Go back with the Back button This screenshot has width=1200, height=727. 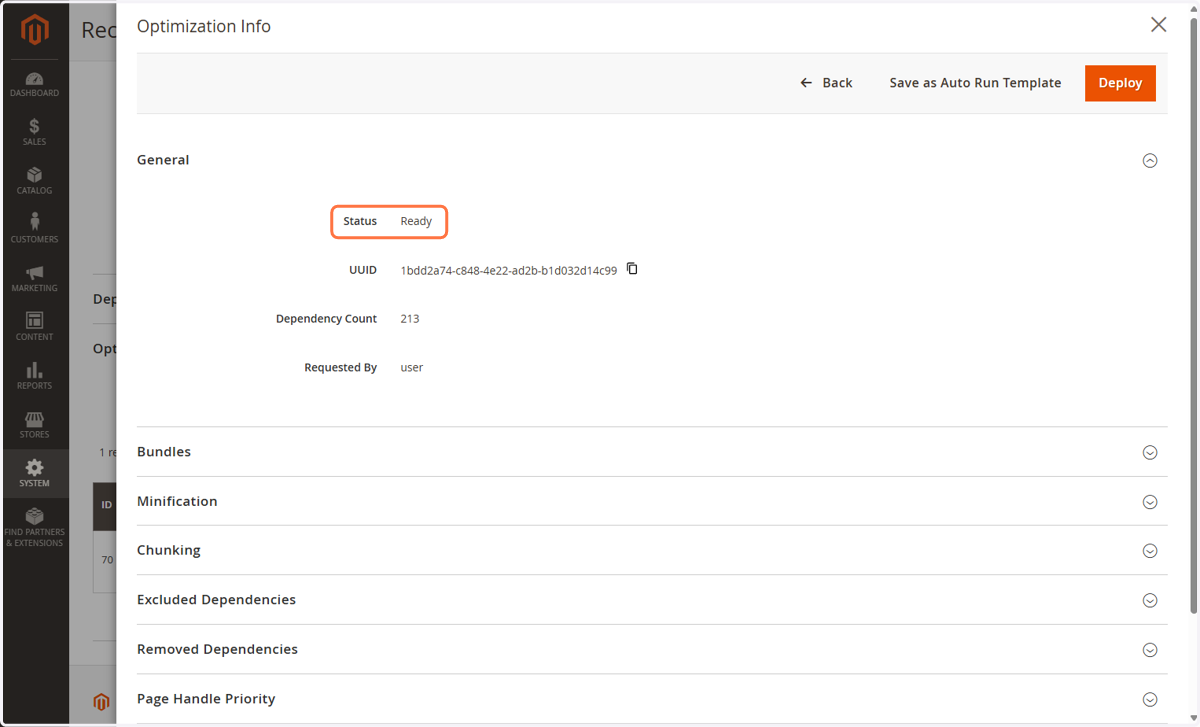coord(826,83)
